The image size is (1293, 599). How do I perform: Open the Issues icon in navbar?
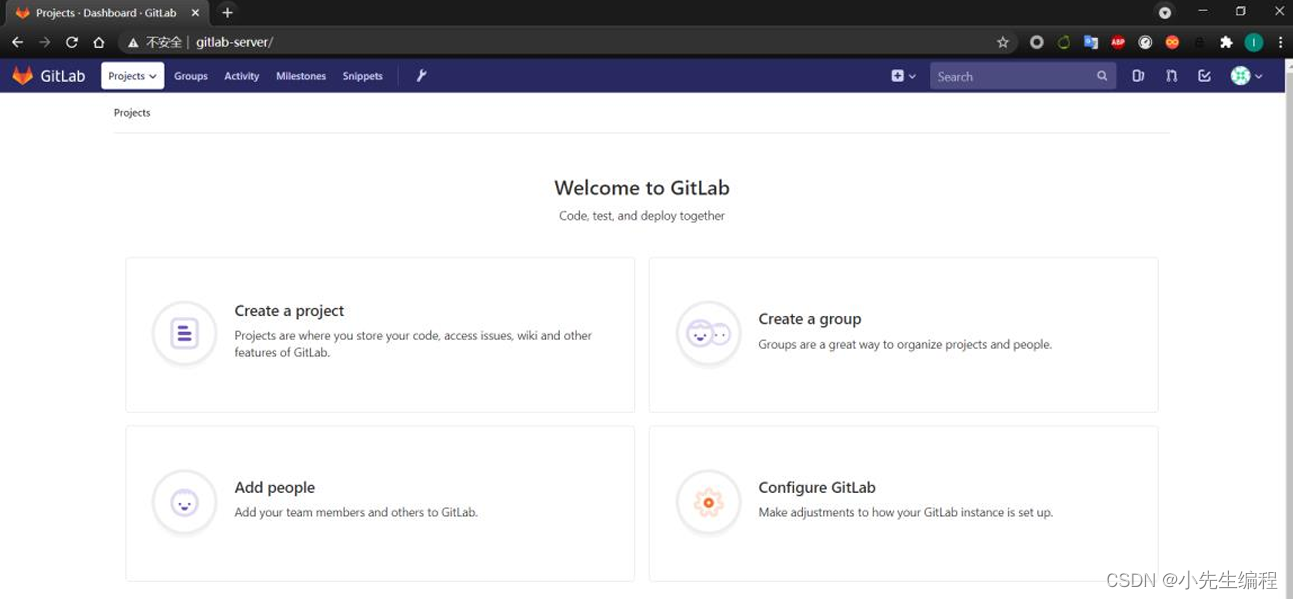pyautogui.click(x=1138, y=76)
